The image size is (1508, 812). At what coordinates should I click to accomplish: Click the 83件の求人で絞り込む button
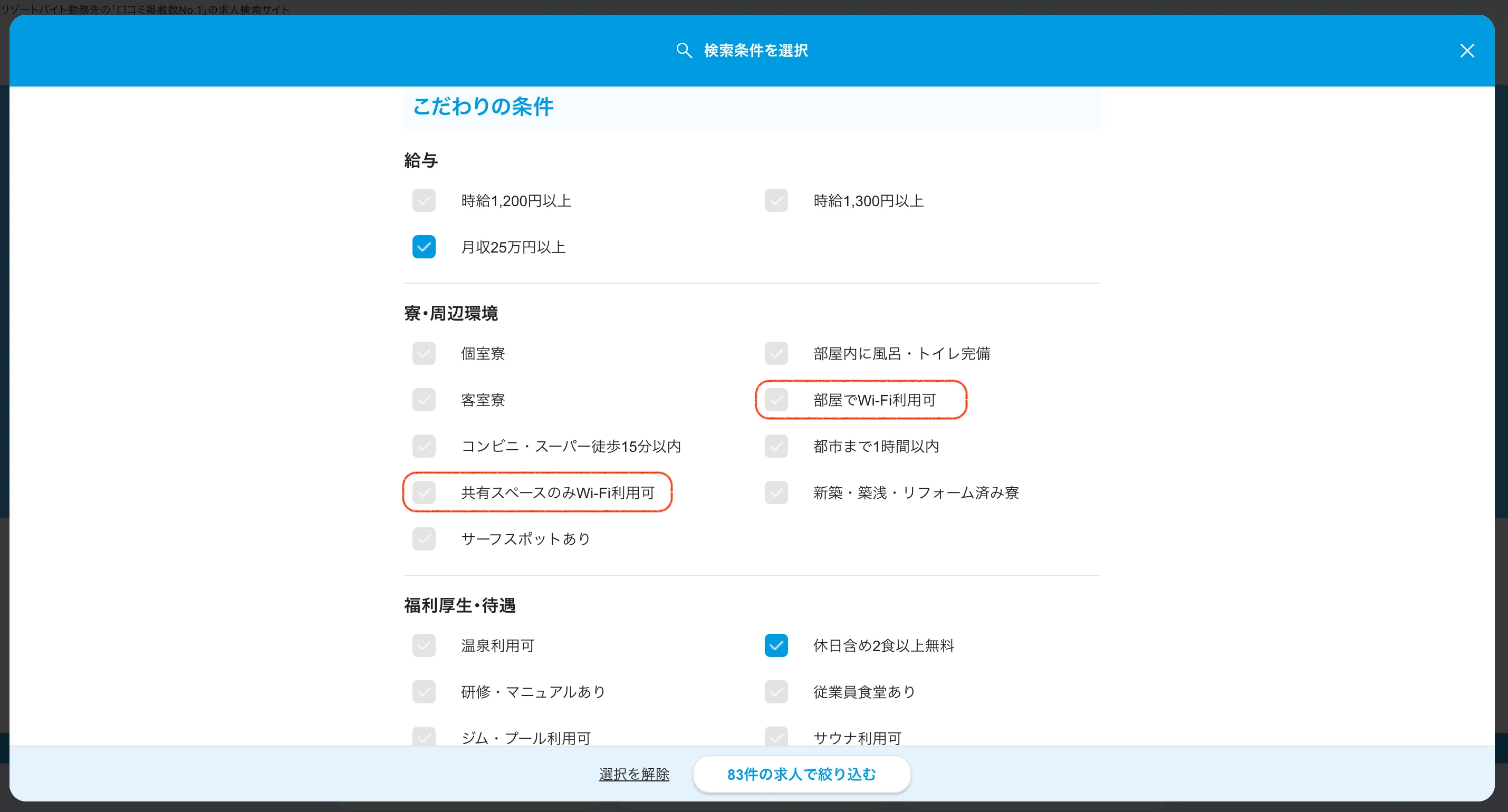[x=801, y=774]
